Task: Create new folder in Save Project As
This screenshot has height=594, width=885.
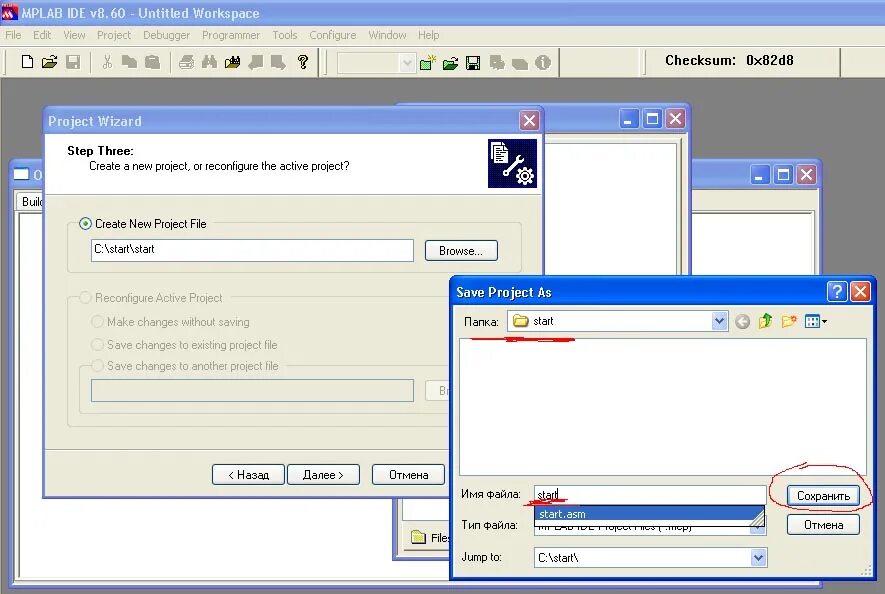Action: [x=789, y=322]
